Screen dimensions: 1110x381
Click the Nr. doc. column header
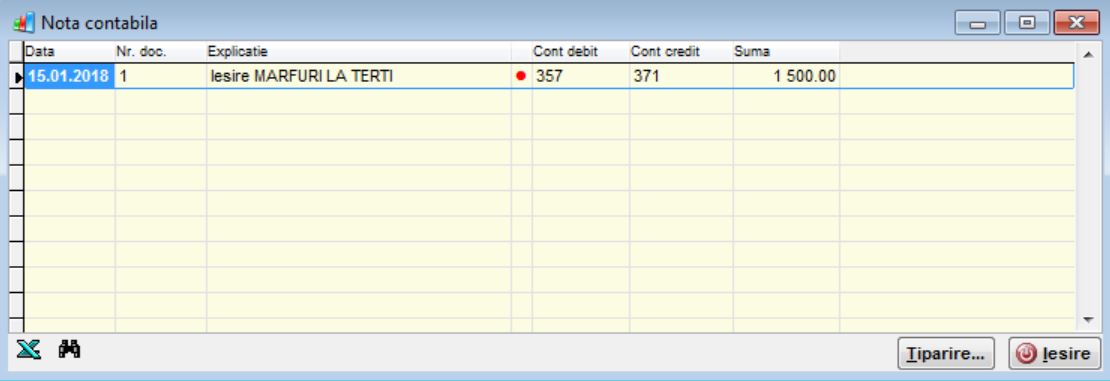[161, 52]
